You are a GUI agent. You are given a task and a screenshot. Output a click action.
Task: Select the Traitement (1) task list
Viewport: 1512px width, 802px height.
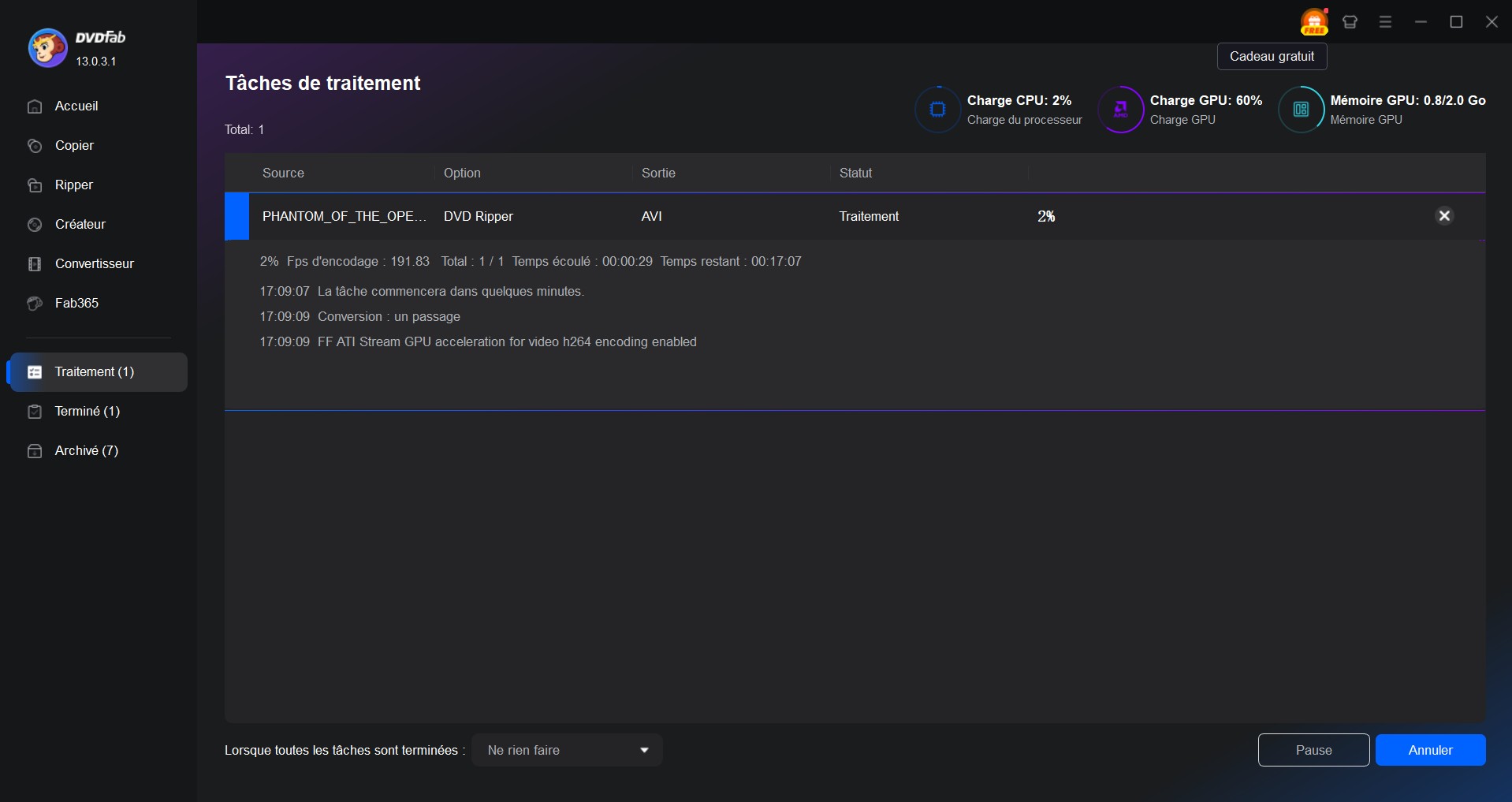click(x=98, y=372)
